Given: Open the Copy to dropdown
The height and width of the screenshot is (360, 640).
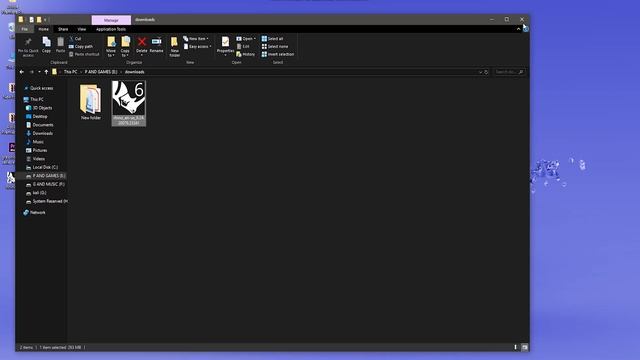Looking at the screenshot, I should [125, 47].
